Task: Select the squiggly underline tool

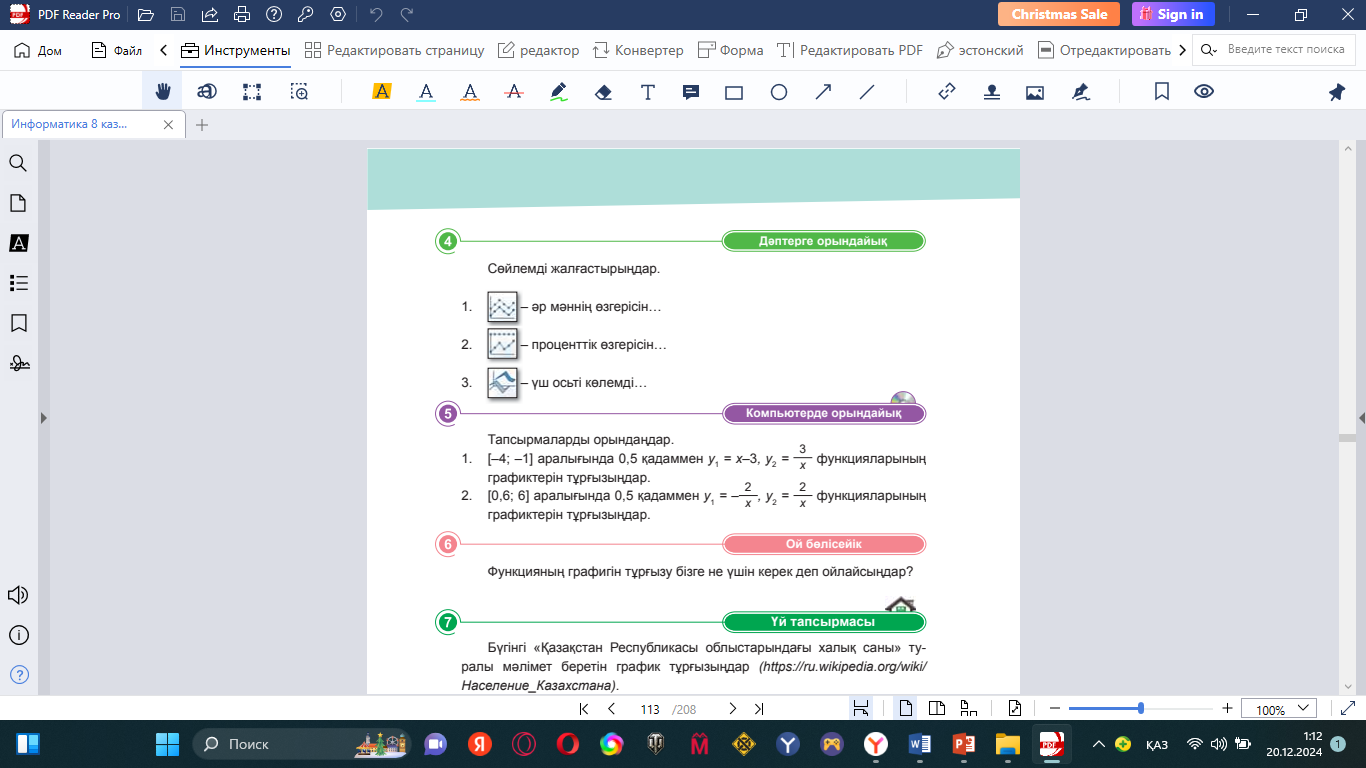Action: (470, 92)
